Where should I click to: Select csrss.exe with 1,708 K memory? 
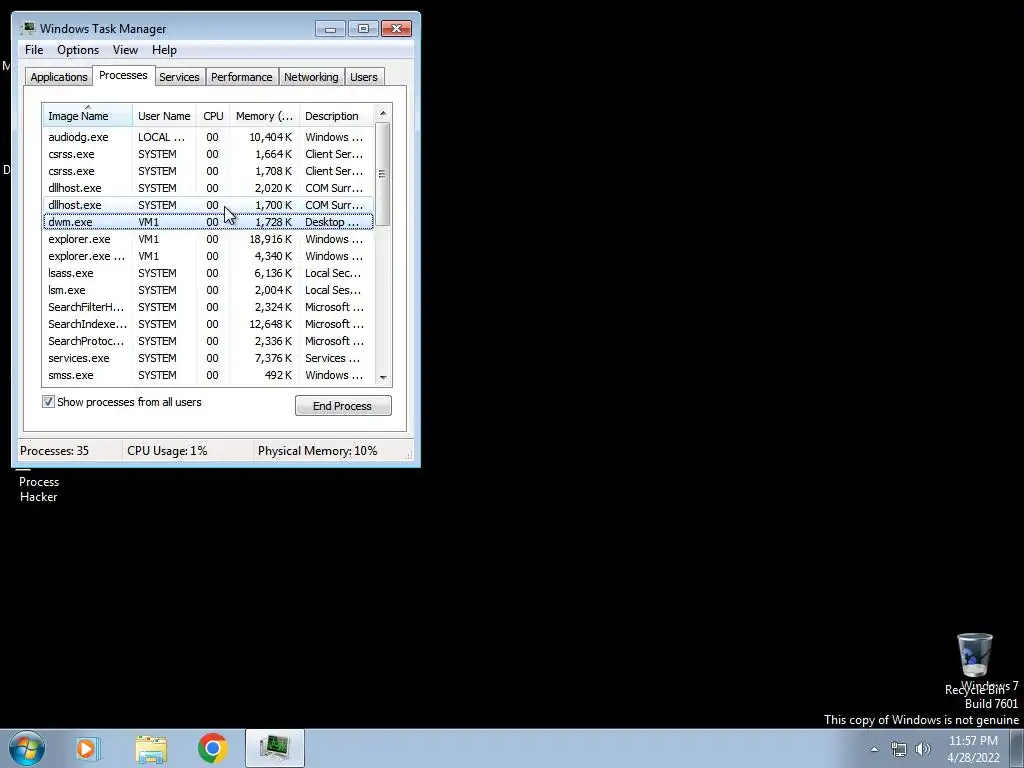click(x=208, y=171)
